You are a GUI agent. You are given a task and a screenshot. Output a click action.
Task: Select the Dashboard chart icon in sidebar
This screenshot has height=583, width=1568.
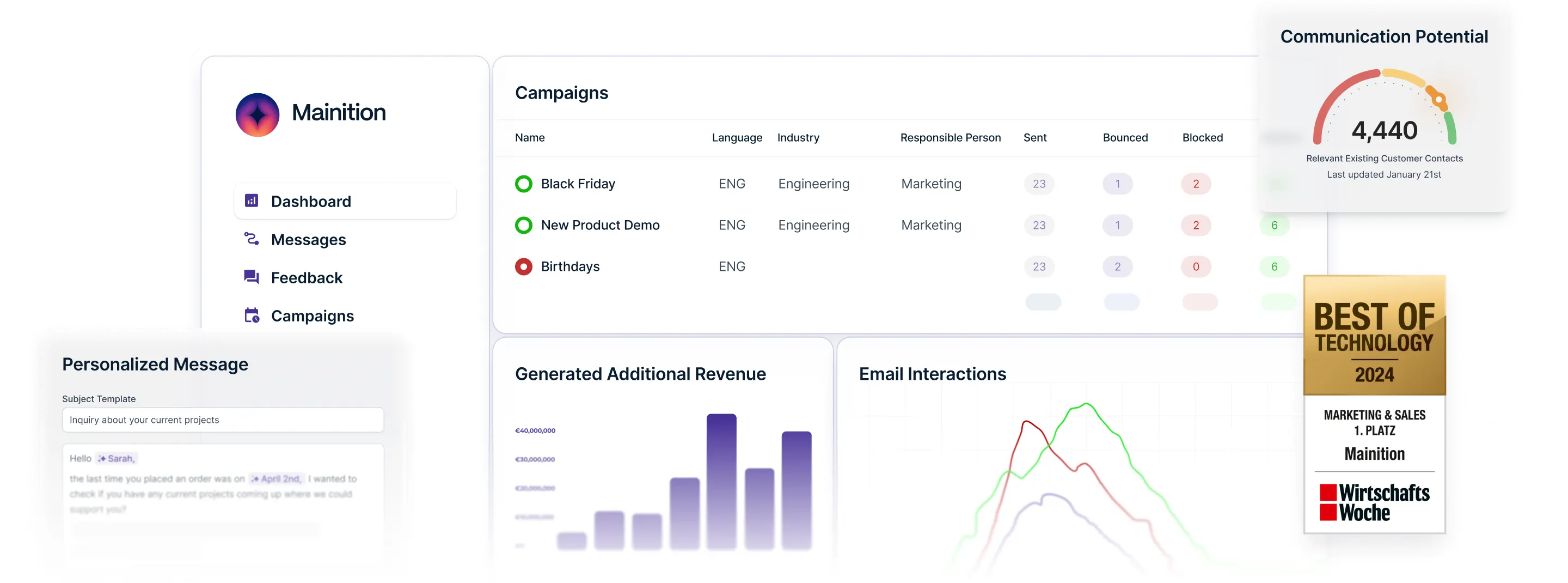pyautogui.click(x=252, y=201)
